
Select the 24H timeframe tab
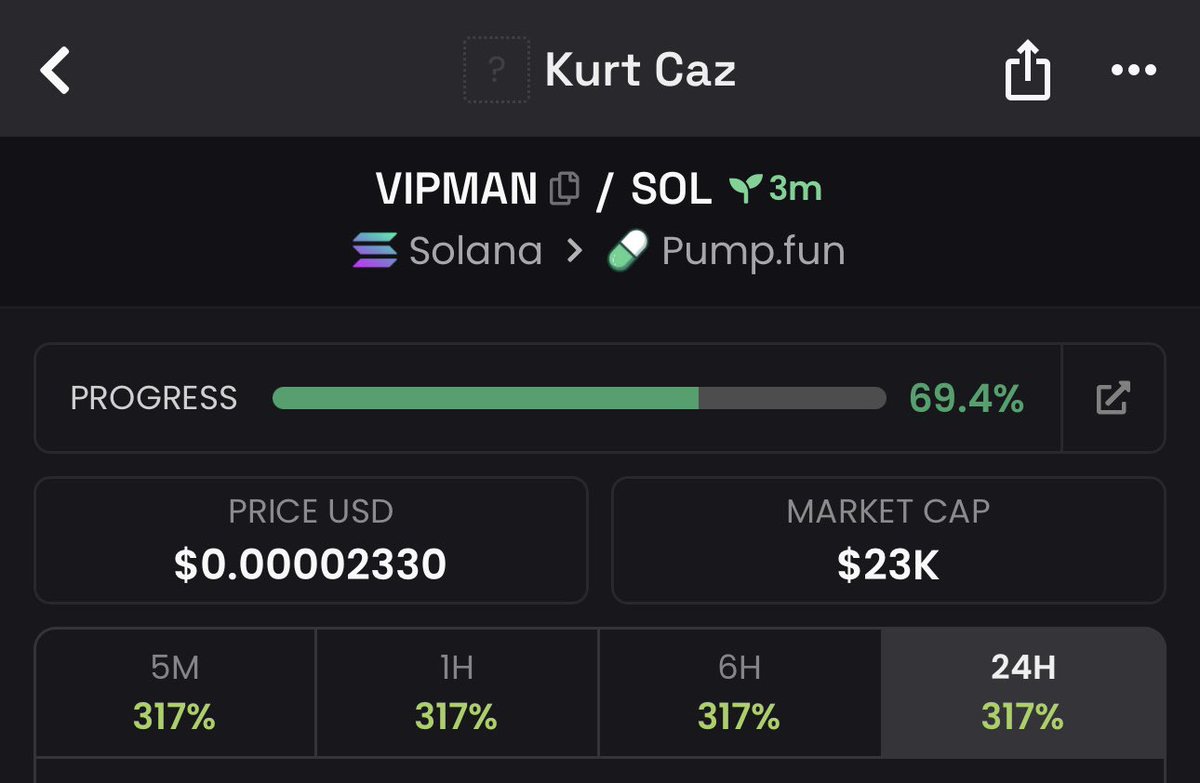click(1023, 692)
